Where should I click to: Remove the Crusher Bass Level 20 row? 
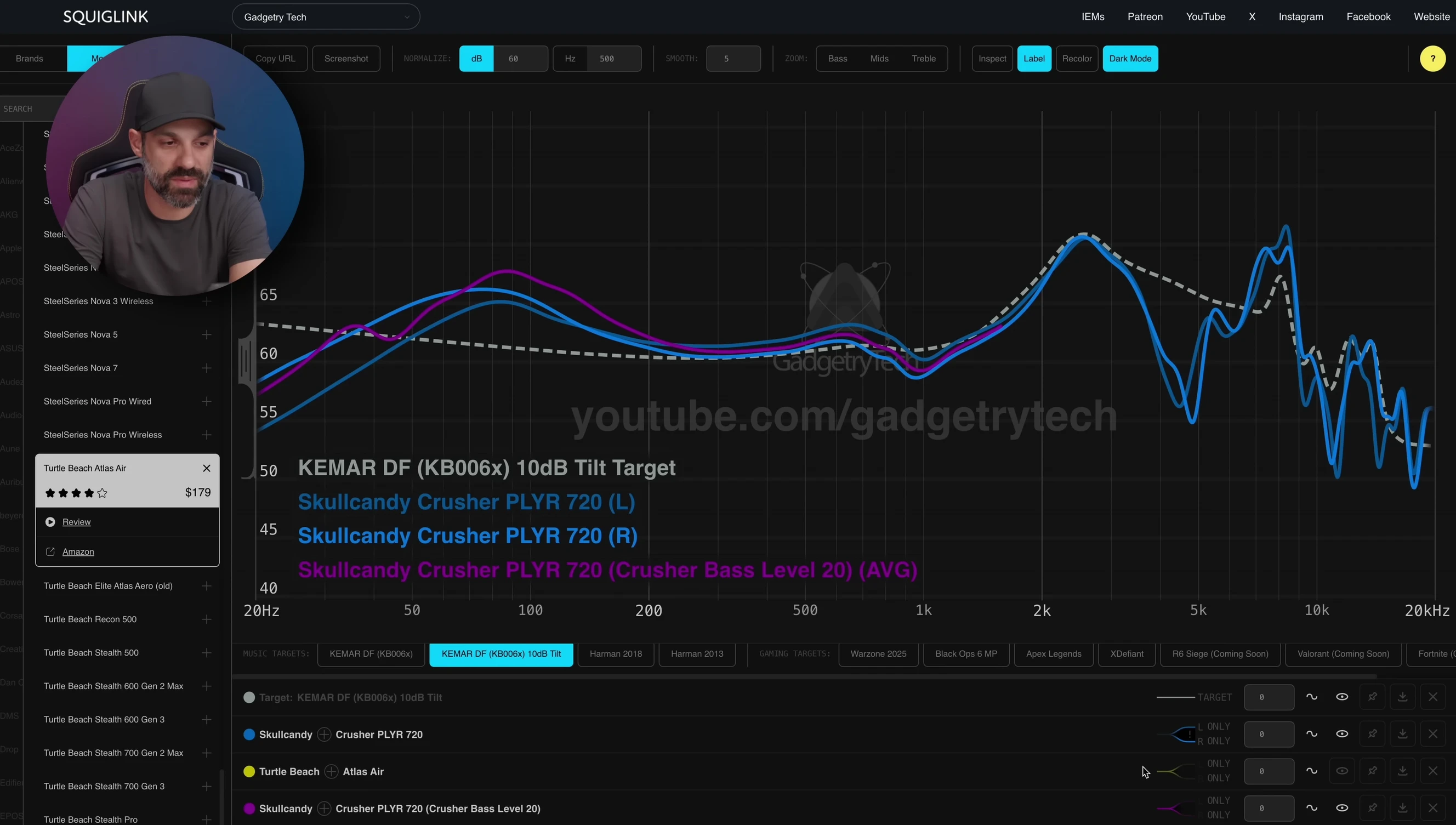point(1433,808)
